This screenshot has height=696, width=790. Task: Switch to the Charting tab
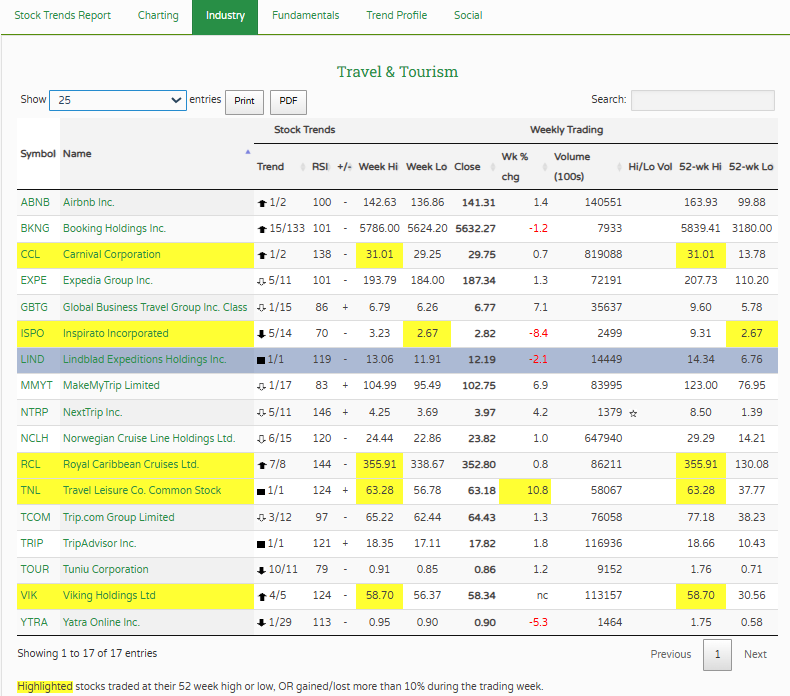click(158, 16)
